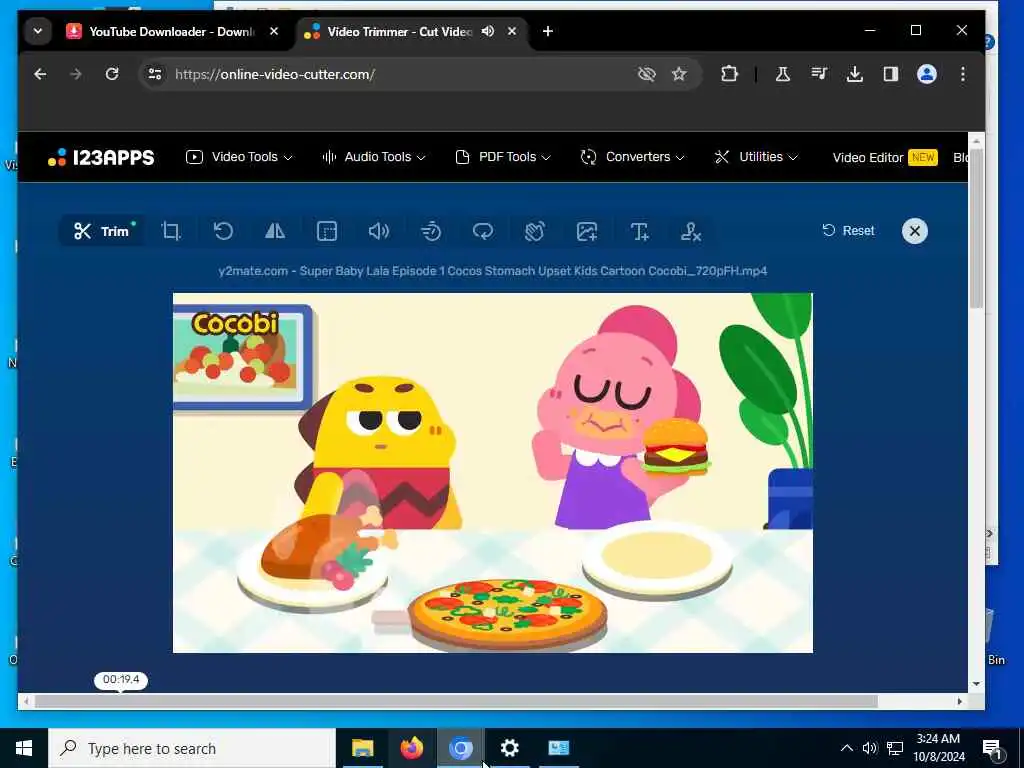View site information icon
The width and height of the screenshot is (1024, 768).
[x=155, y=74]
